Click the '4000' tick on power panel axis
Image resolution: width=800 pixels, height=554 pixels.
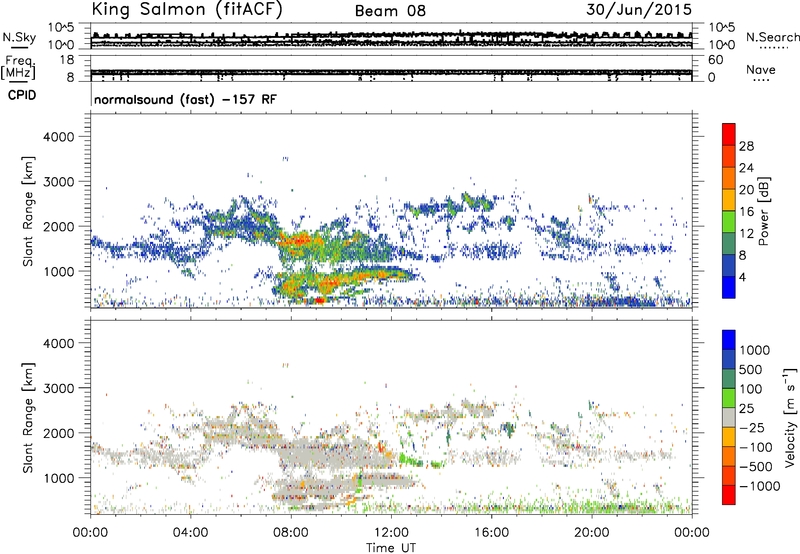click(58, 137)
